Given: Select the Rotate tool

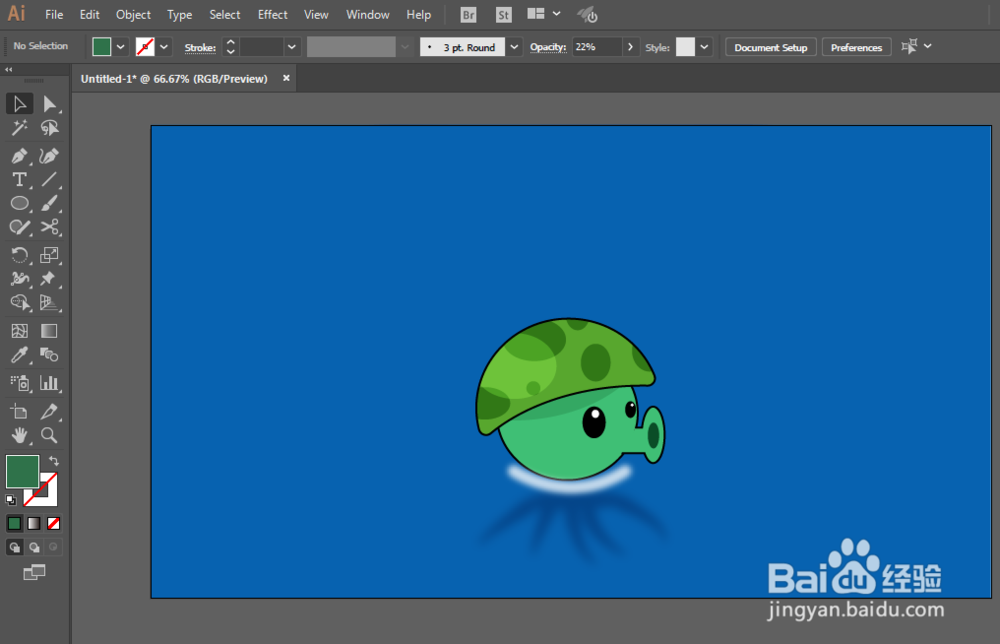Looking at the screenshot, I should [20, 255].
